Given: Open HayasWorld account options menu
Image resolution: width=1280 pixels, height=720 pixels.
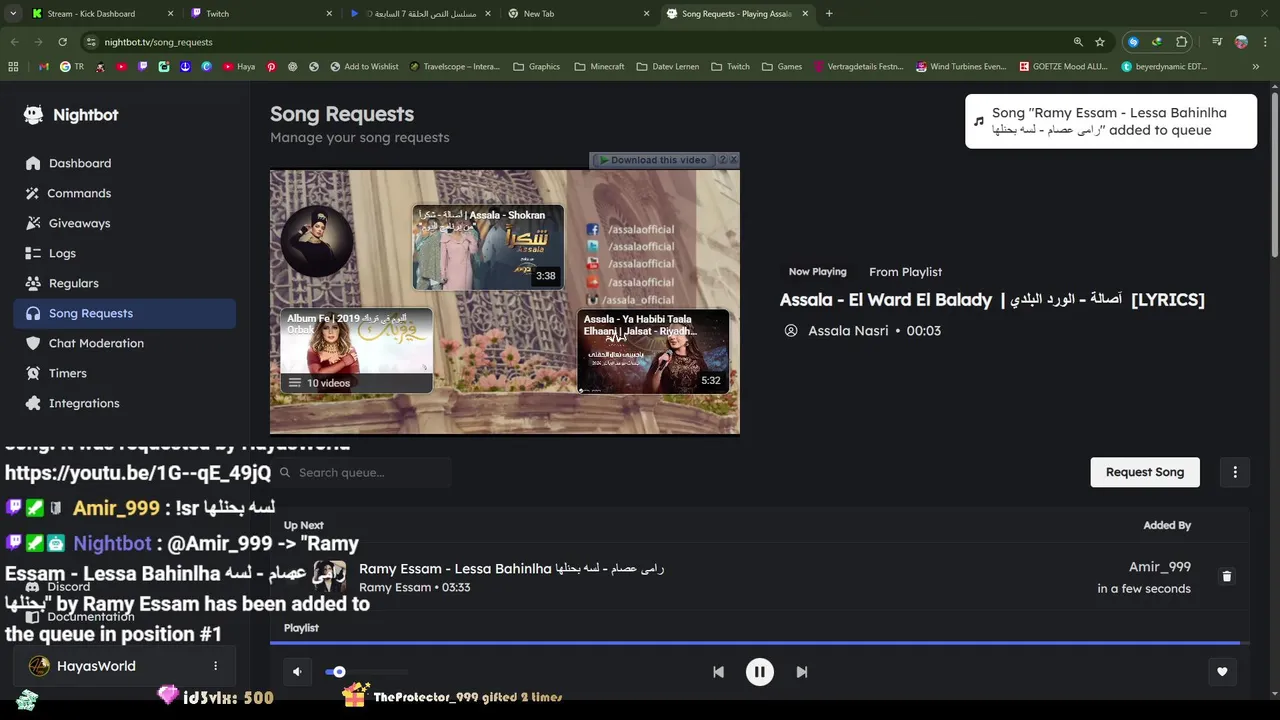Looking at the screenshot, I should pyautogui.click(x=215, y=666).
